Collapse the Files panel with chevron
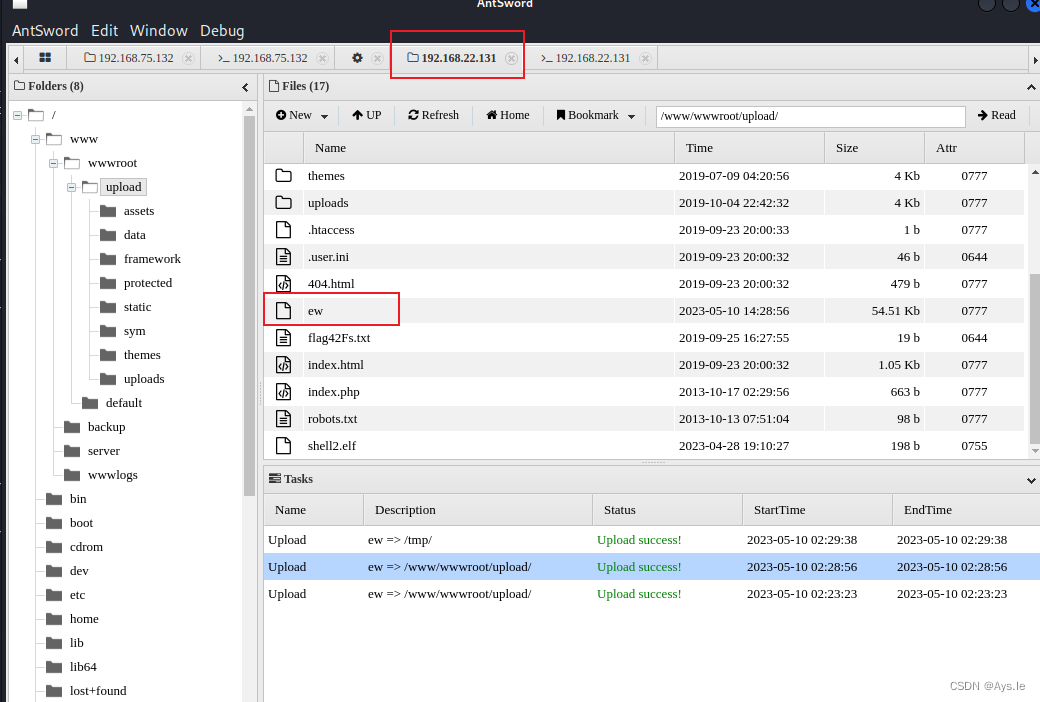Screen dimensions: 1040x702 click(x=1031, y=87)
